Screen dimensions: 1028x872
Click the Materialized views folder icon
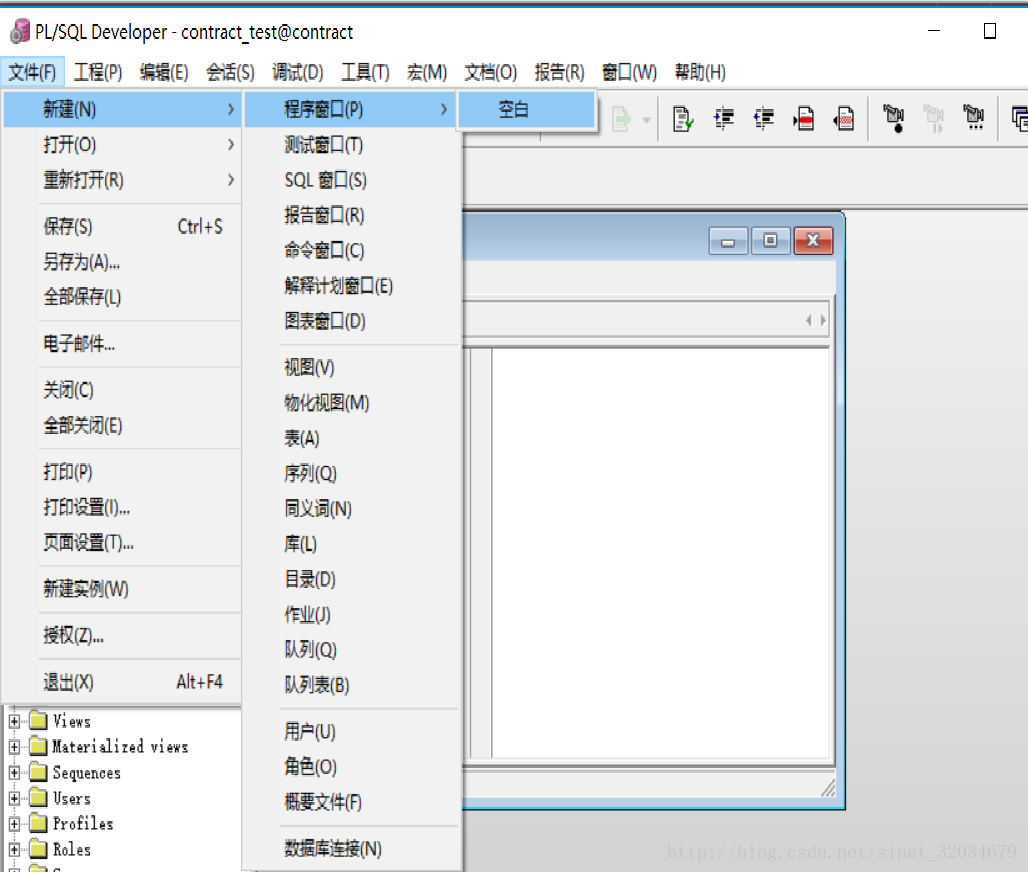click(39, 747)
